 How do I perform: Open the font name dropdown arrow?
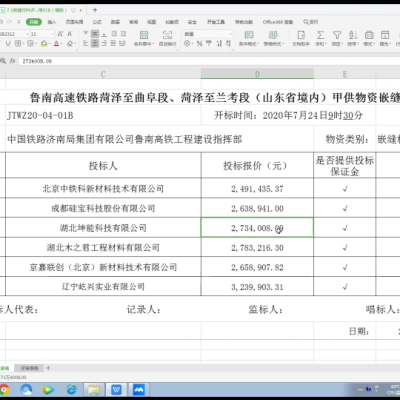27,34
